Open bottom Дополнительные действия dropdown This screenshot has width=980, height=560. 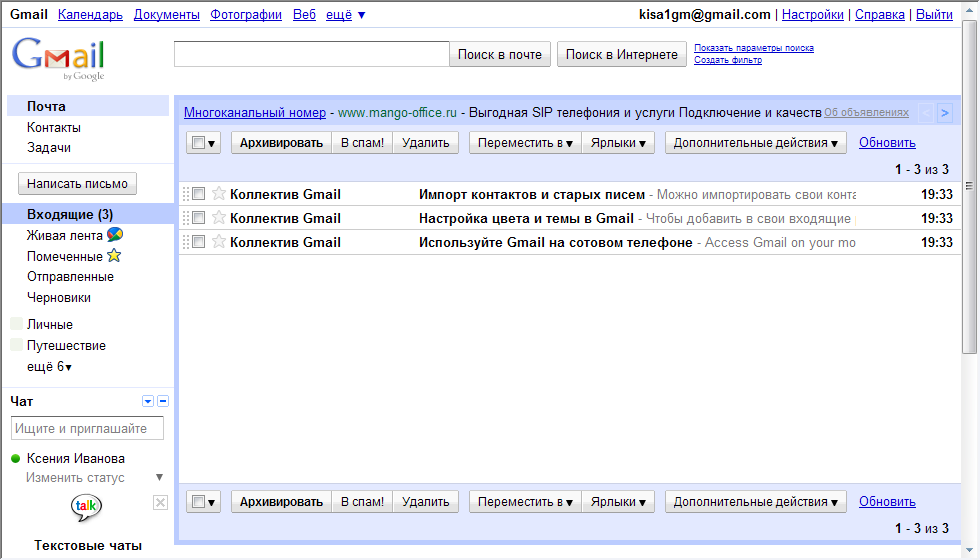[756, 501]
